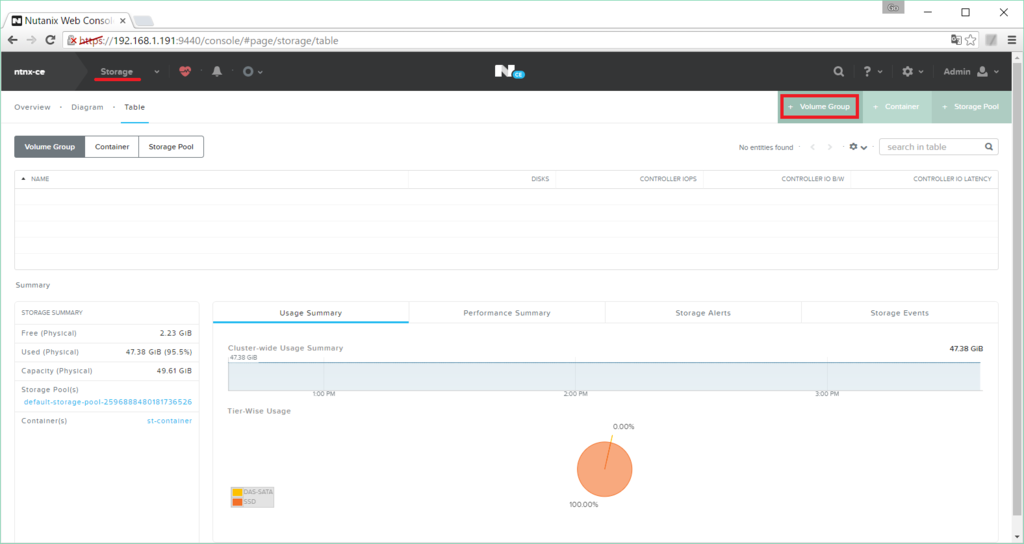Open the Admin user menu
Screen dimensions: 1024x544
(971, 72)
